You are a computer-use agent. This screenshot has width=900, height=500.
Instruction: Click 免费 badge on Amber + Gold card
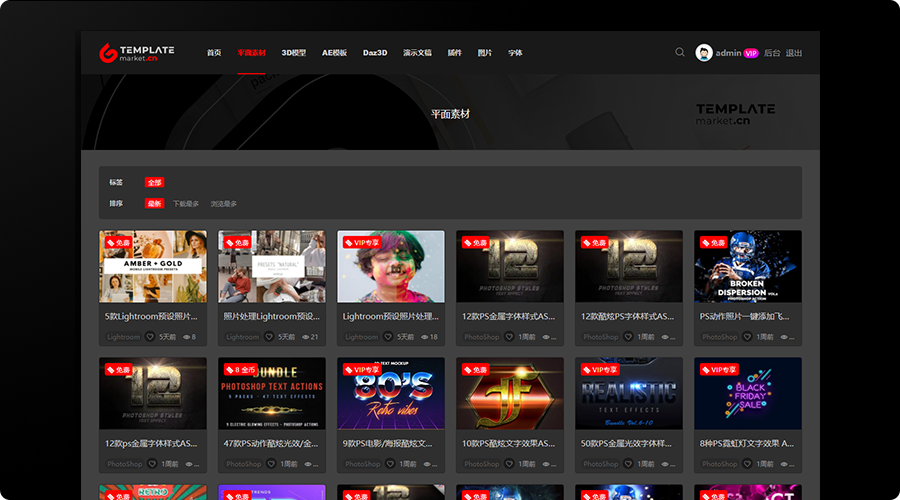(x=119, y=243)
